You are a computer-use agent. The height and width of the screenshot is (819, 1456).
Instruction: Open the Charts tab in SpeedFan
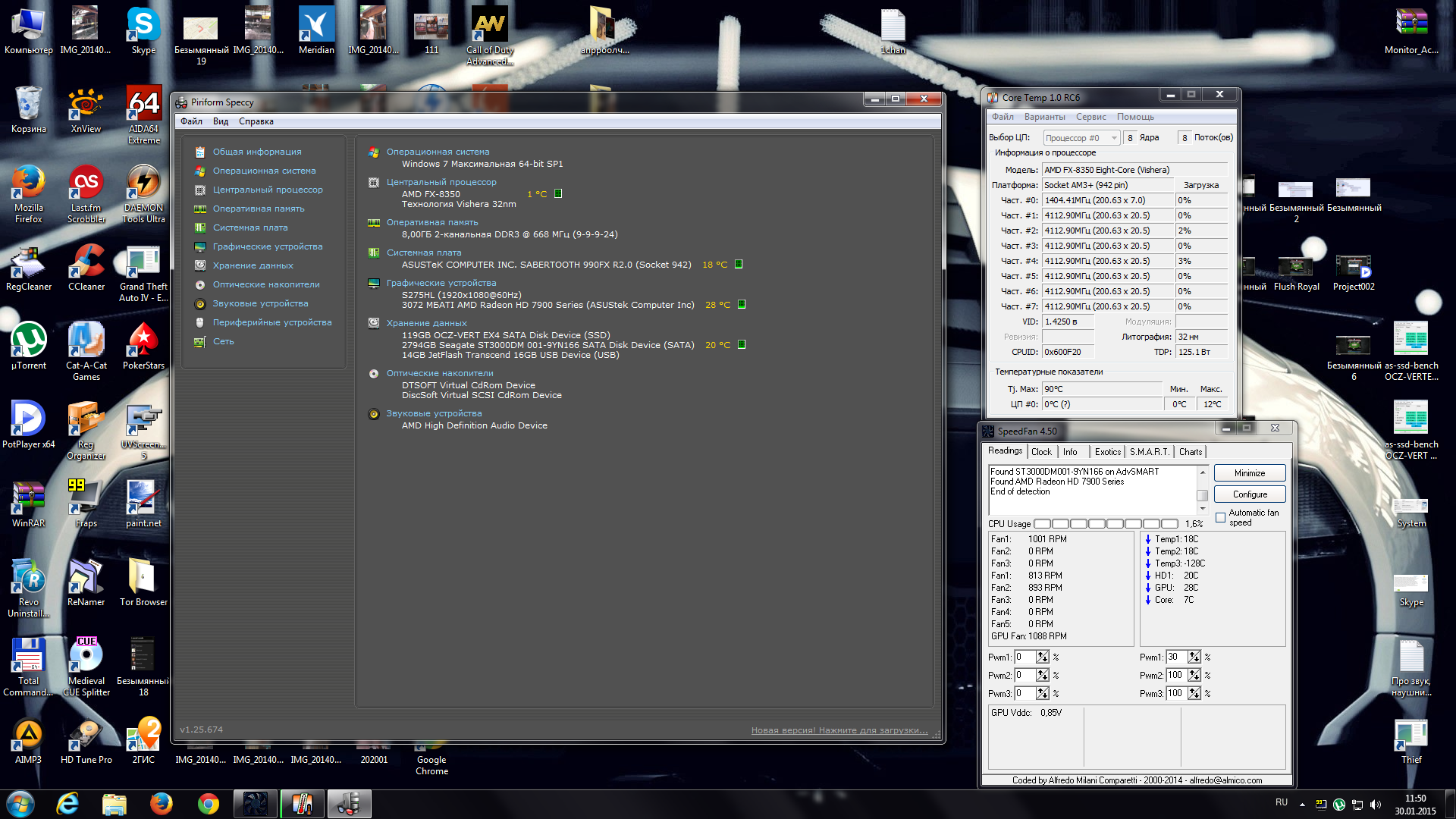pyautogui.click(x=1190, y=452)
